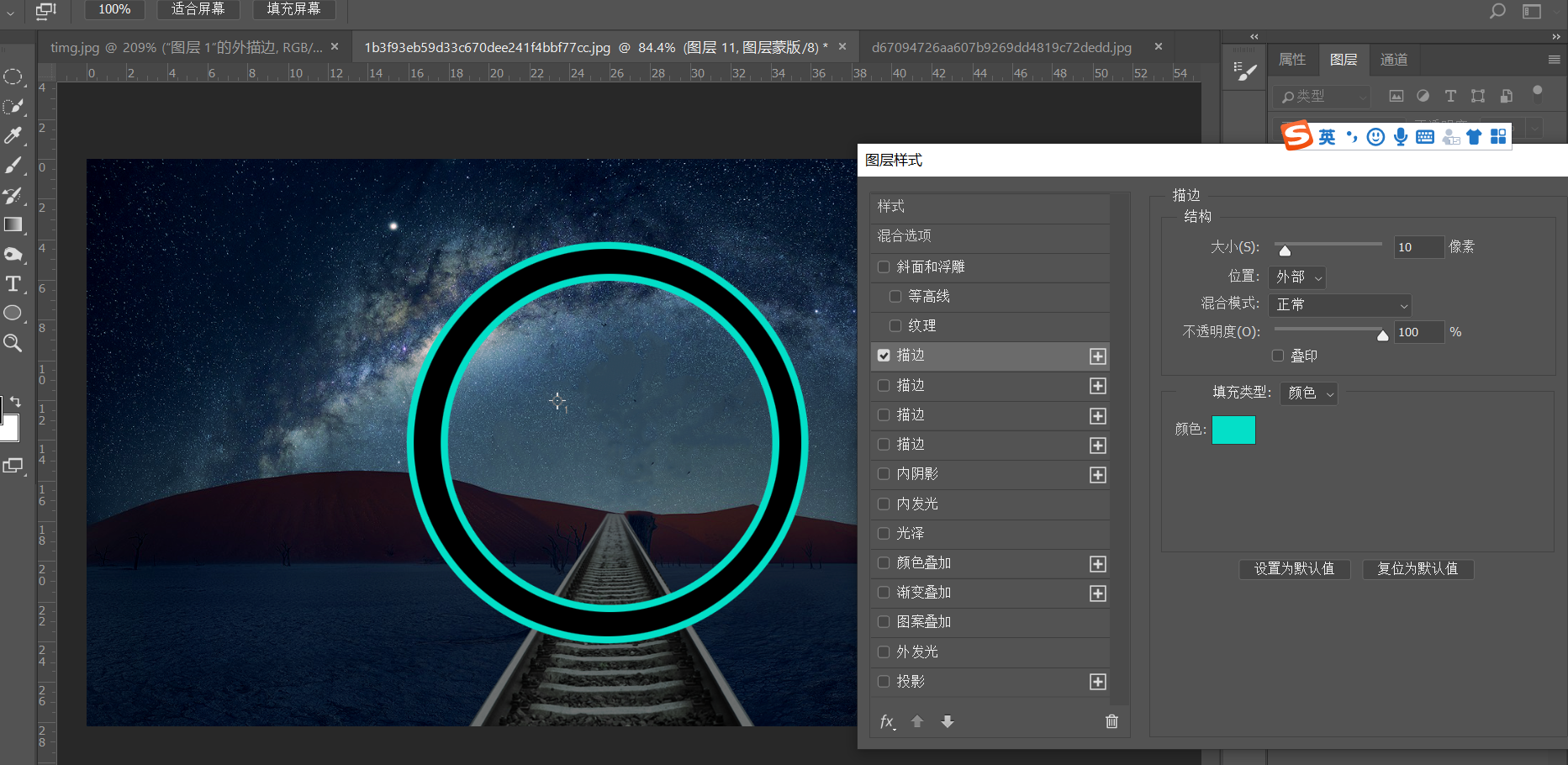Click the 适合屏幕 button
Image resolution: width=1568 pixels, height=765 pixels.
[198, 9]
